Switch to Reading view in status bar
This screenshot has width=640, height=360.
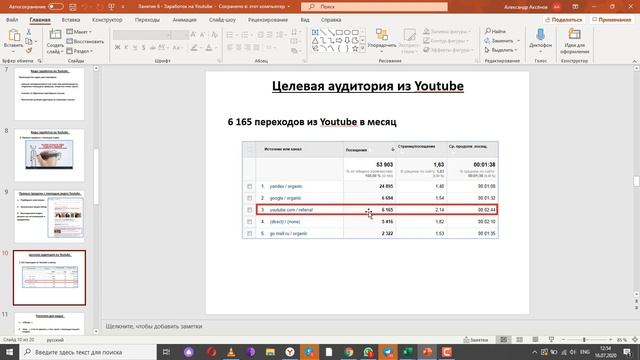point(535,340)
